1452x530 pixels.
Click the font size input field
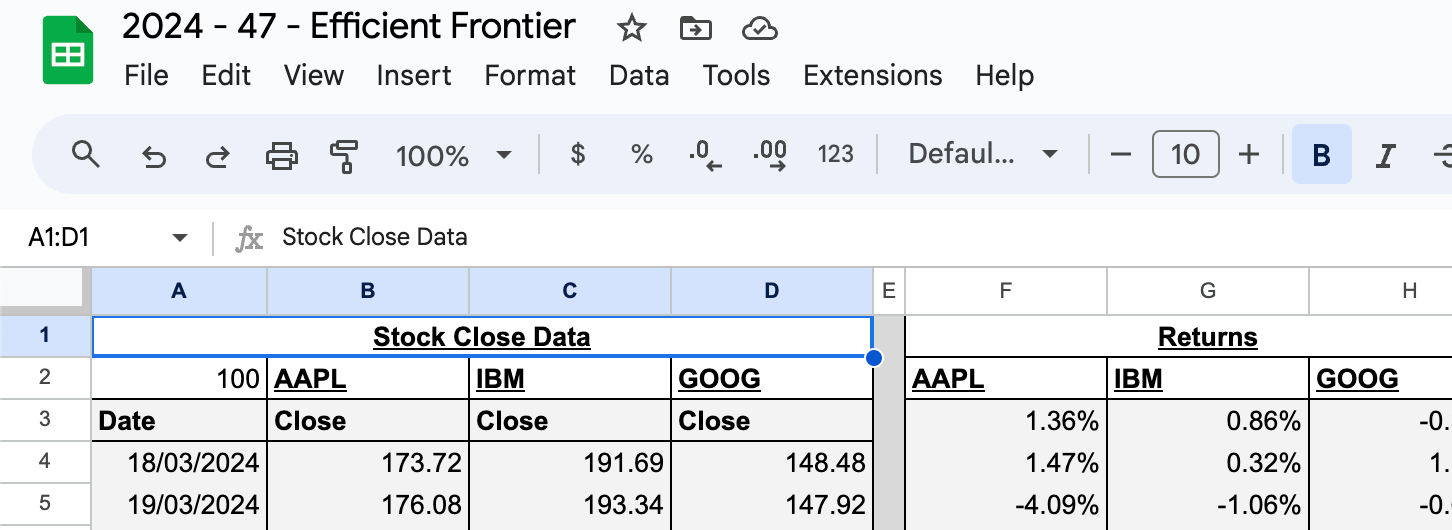click(x=1185, y=155)
